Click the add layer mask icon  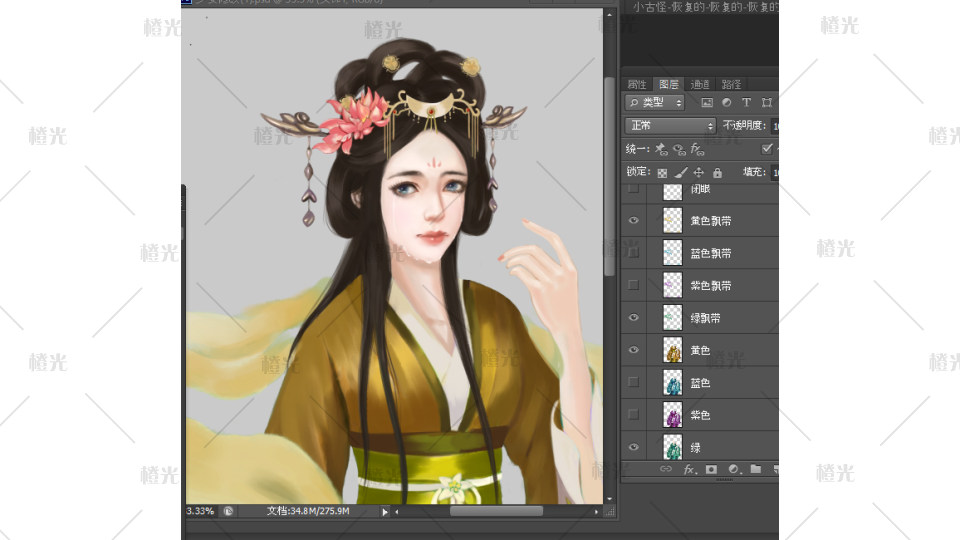pyautogui.click(x=711, y=468)
